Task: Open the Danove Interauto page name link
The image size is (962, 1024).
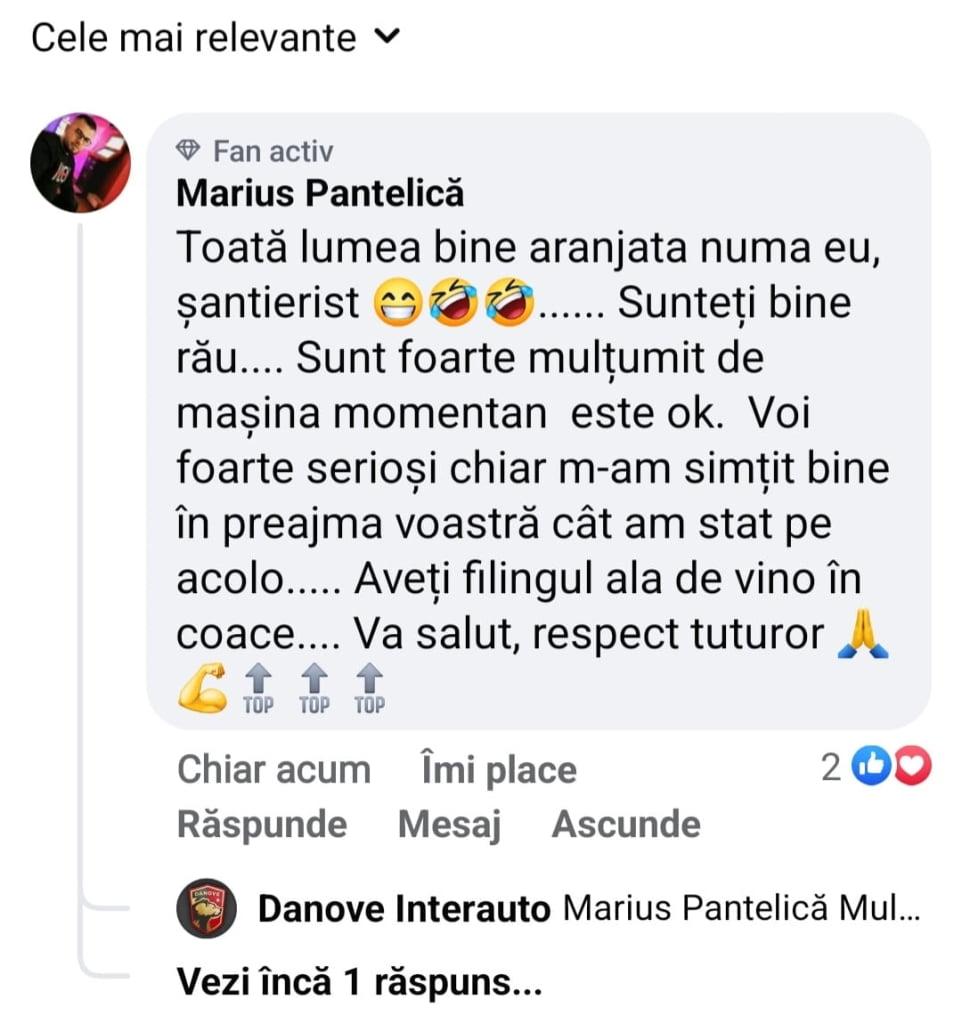Action: 404,909
